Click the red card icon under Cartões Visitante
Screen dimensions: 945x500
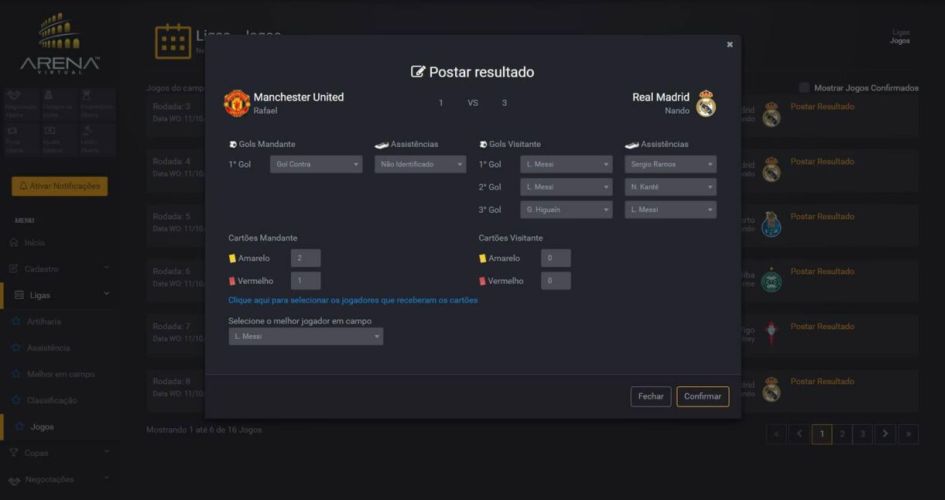tap(482, 281)
